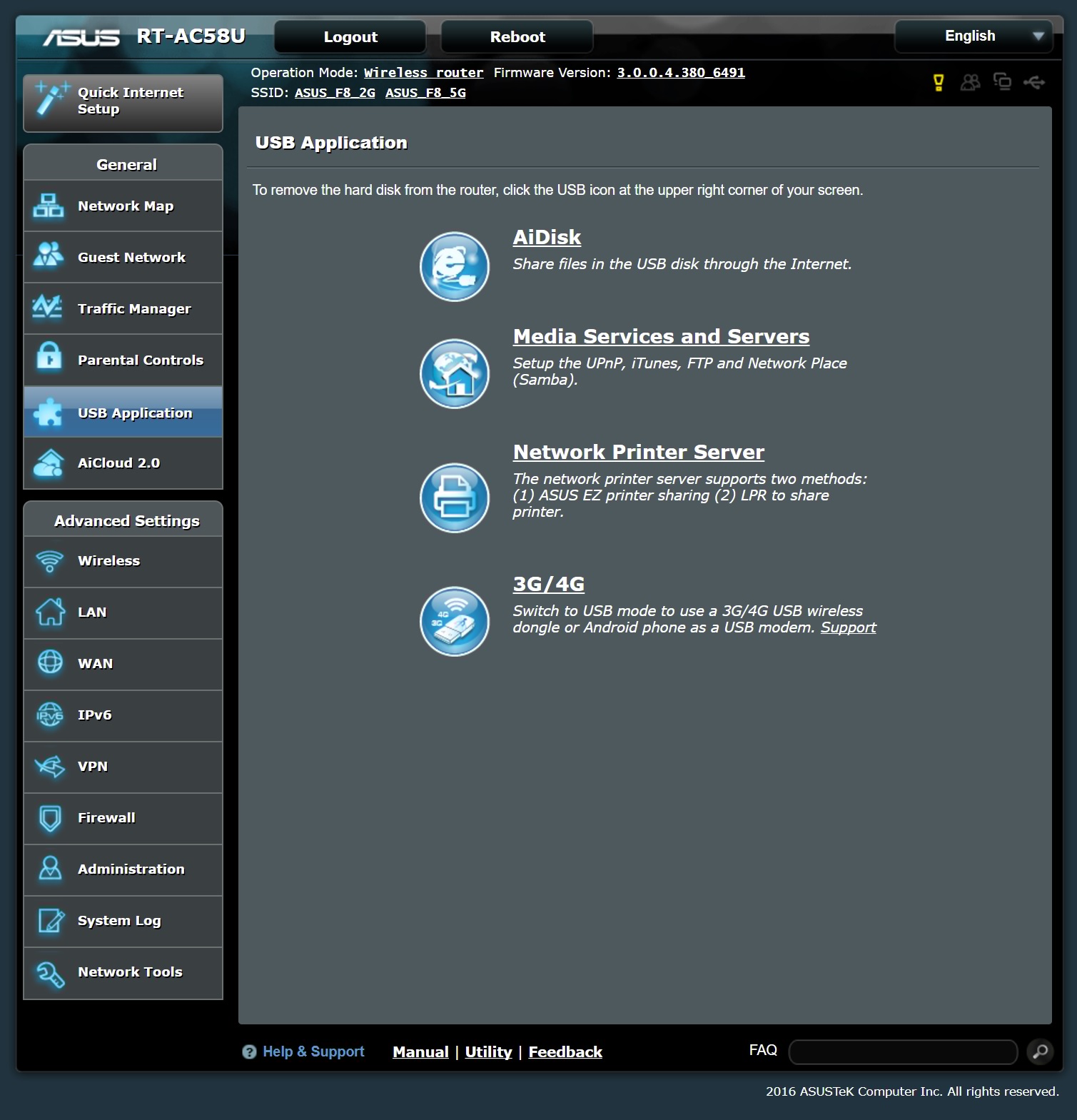The width and height of the screenshot is (1077, 1120).
Task: Click the AiCloud 2.0 cloud icon
Action: click(49, 463)
